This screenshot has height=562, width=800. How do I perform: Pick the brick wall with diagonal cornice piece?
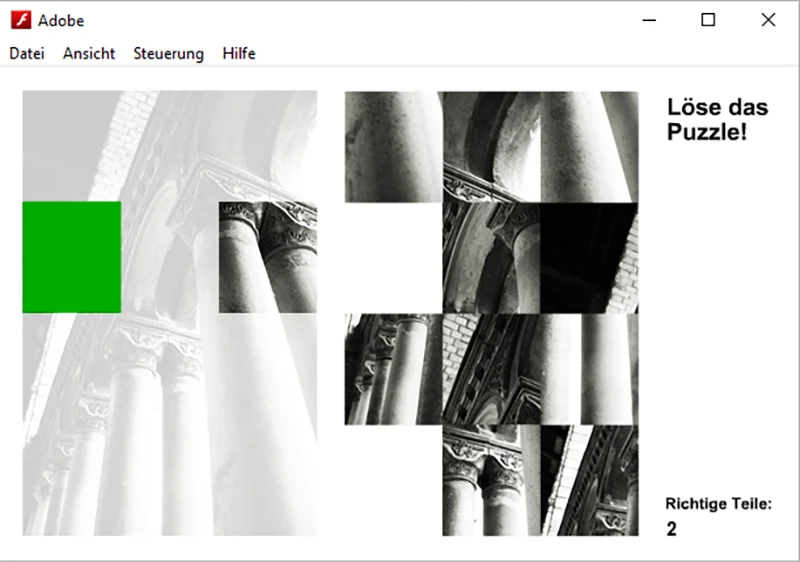click(491, 369)
